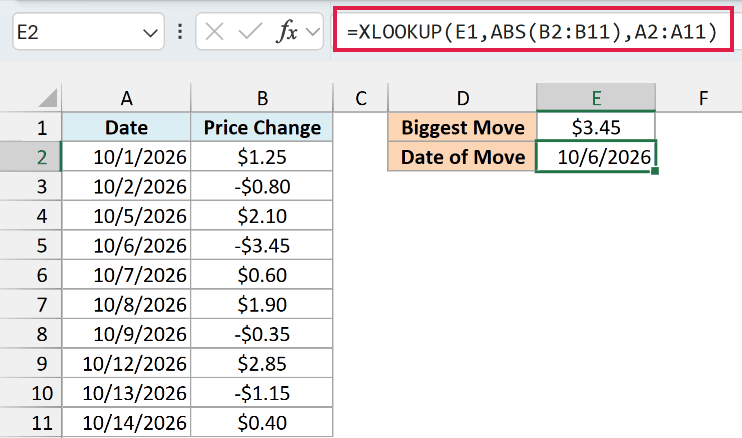The image size is (742, 438).
Task: Select row 1 header
Action: tap(31, 127)
